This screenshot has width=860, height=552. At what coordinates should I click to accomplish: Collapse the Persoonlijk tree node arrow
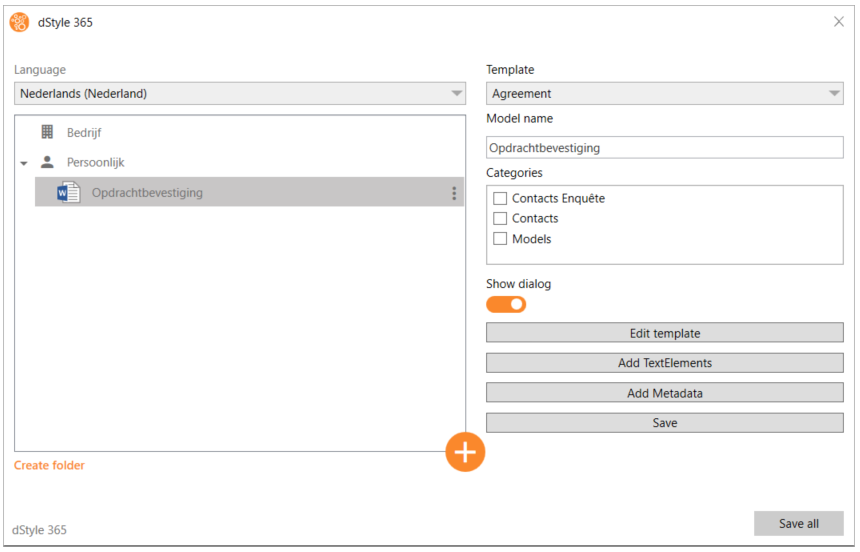(x=24, y=163)
